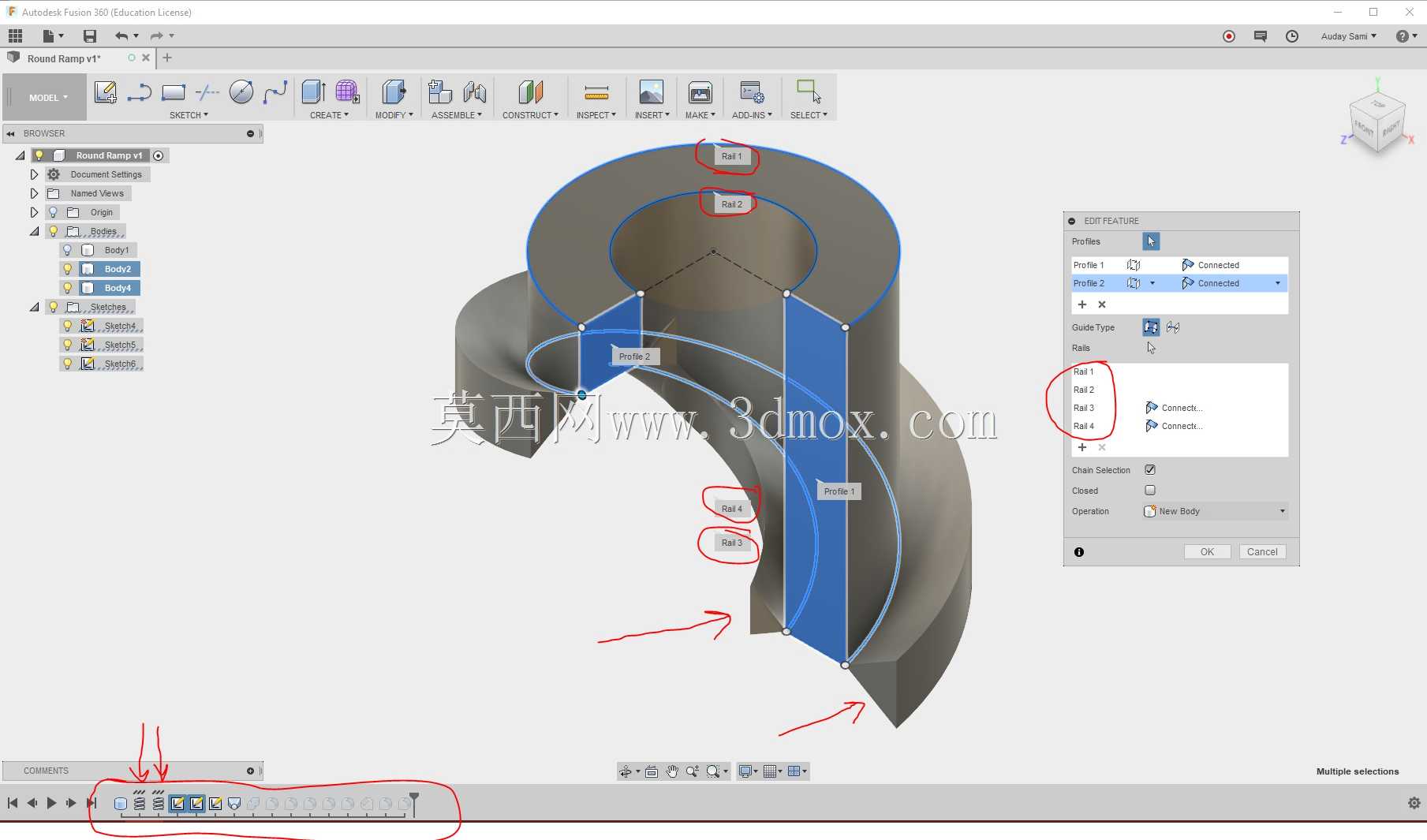The height and width of the screenshot is (840, 1427).
Task: Select the Rectangle sketch tool
Action: pyautogui.click(x=173, y=92)
